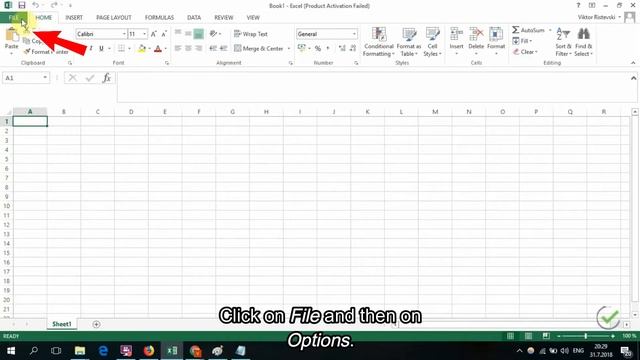
Task: Open Cell Styles gallery
Action: [x=432, y=42]
